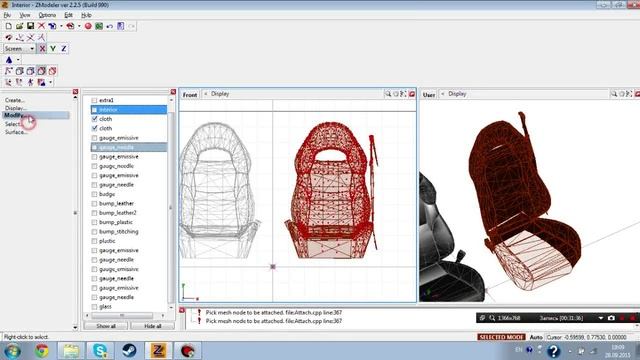Open the User viewport Display dropdown
Viewport: 640px width, 360px height.
(x=457, y=94)
